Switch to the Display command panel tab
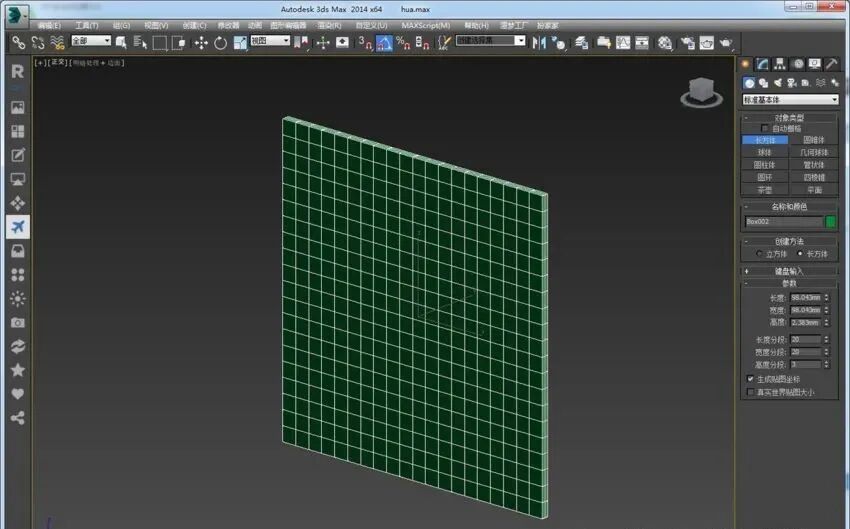 click(x=814, y=64)
